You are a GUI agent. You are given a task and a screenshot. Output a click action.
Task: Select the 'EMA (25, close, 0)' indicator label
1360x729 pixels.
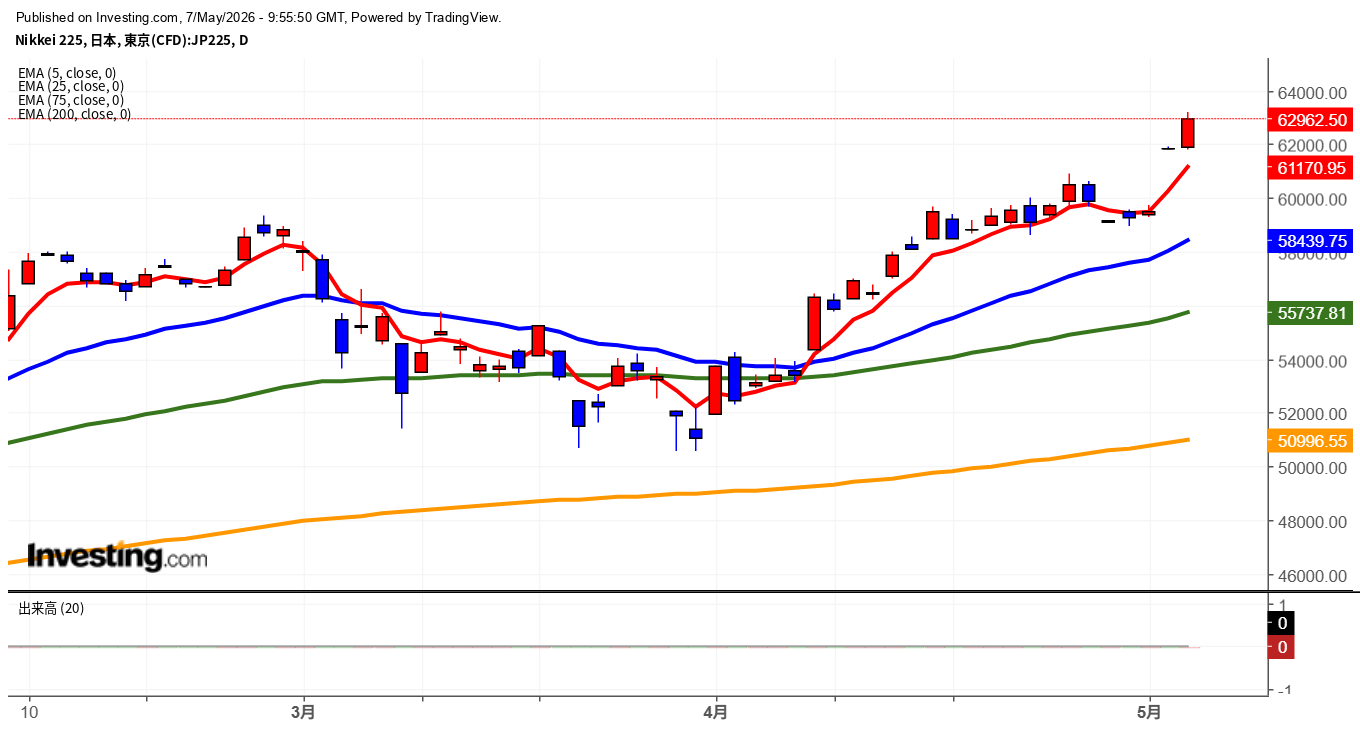(71, 86)
